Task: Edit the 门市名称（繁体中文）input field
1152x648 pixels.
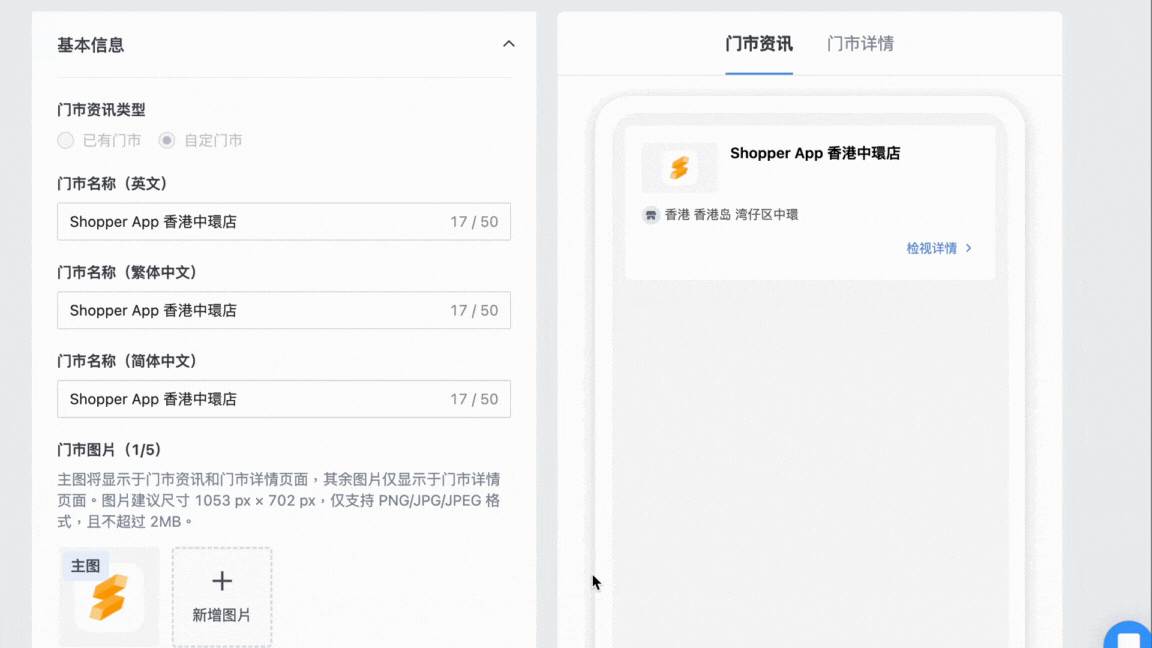Action: (284, 310)
